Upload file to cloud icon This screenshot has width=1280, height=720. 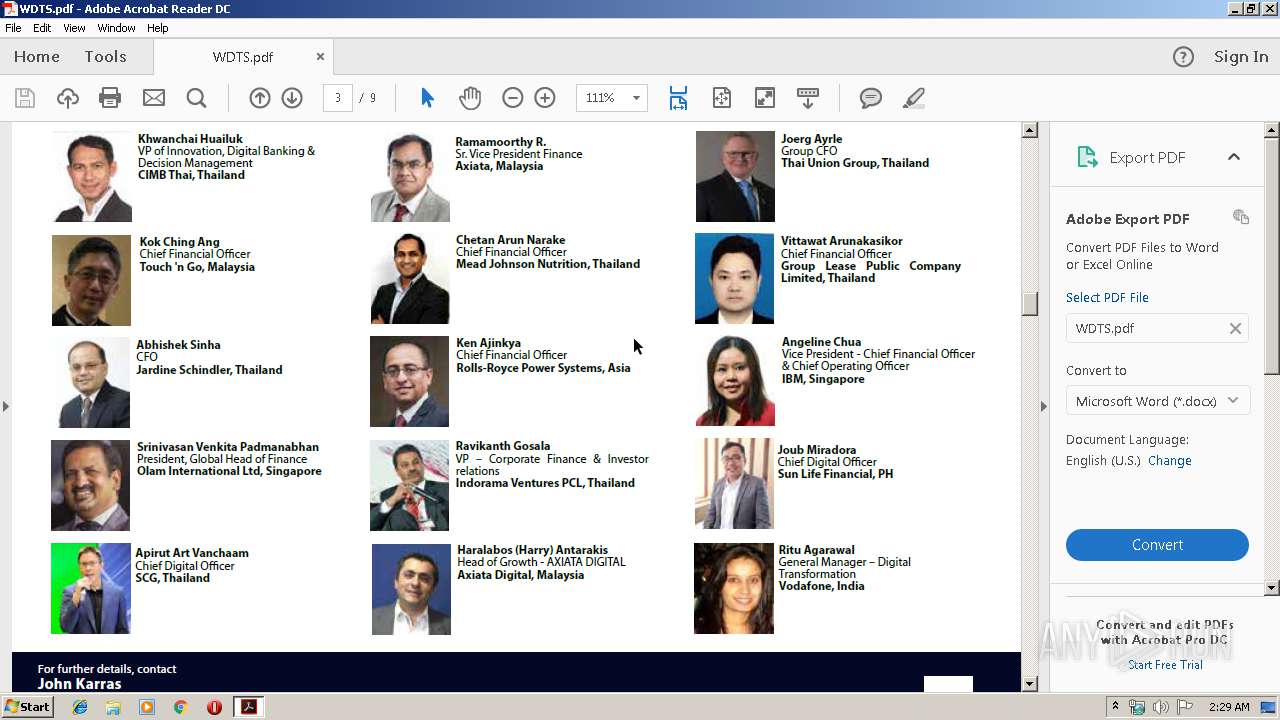(67, 98)
